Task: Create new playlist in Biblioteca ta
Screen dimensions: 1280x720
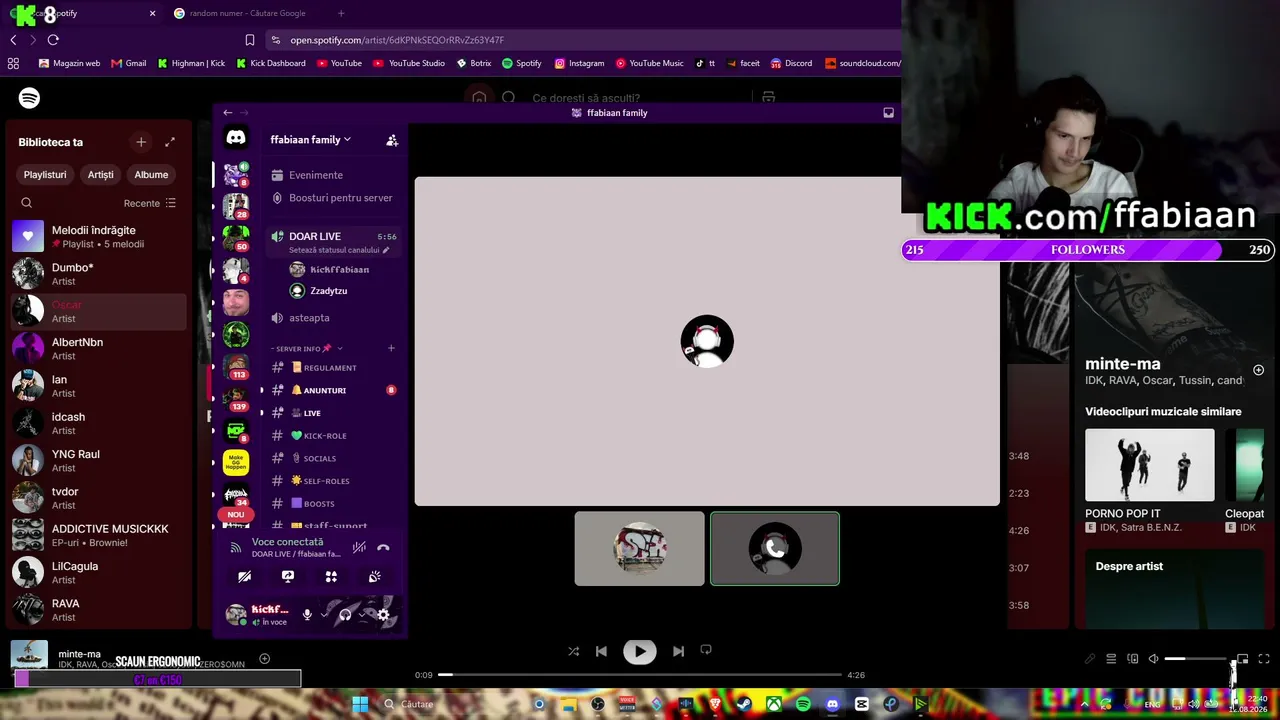Action: pos(141,142)
